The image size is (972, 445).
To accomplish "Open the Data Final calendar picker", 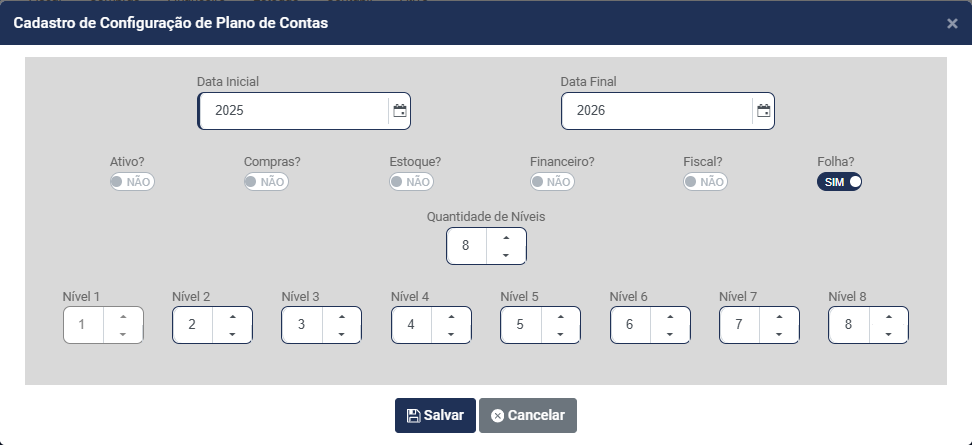I will 764,111.
